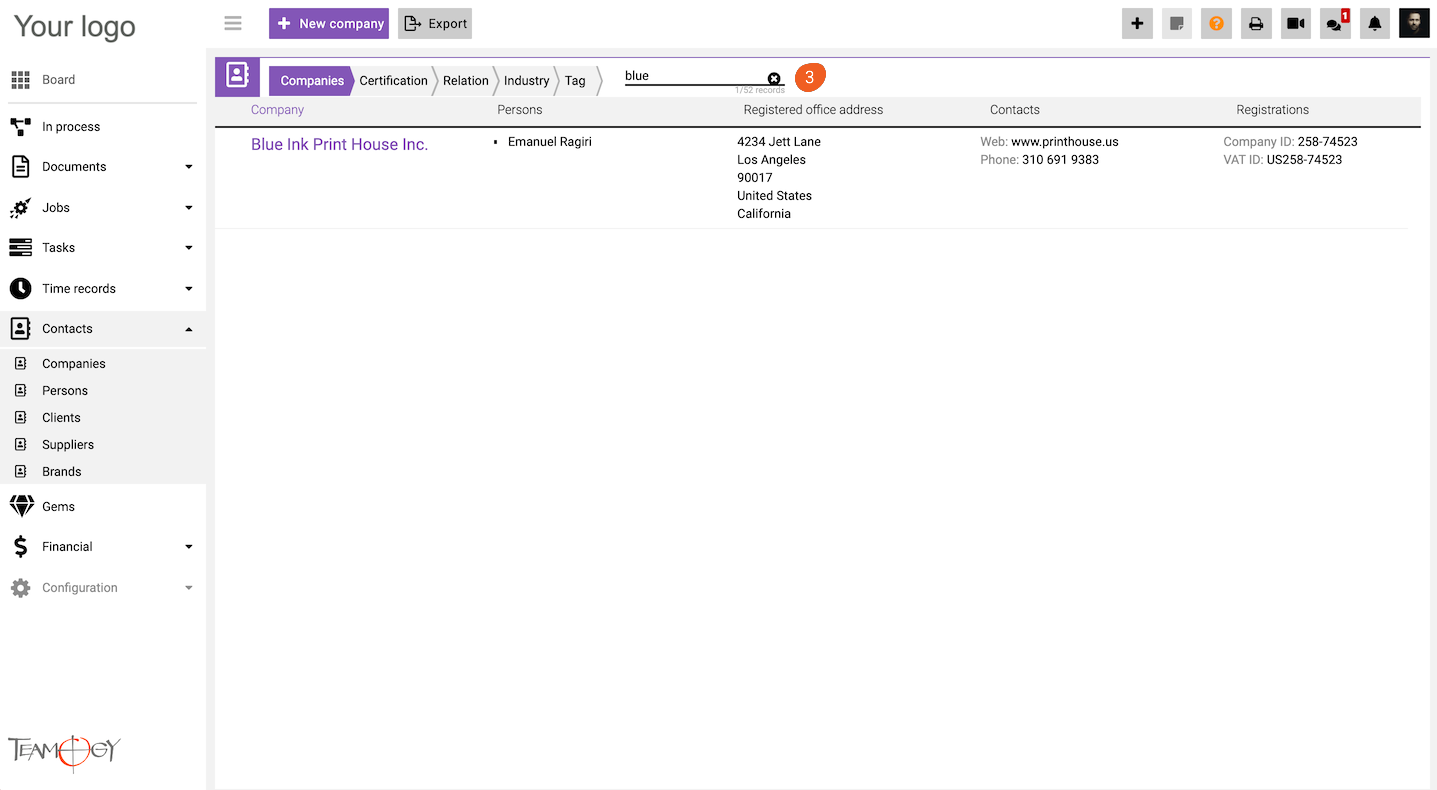
Task: Clear the search field with X icon
Action: point(774,78)
